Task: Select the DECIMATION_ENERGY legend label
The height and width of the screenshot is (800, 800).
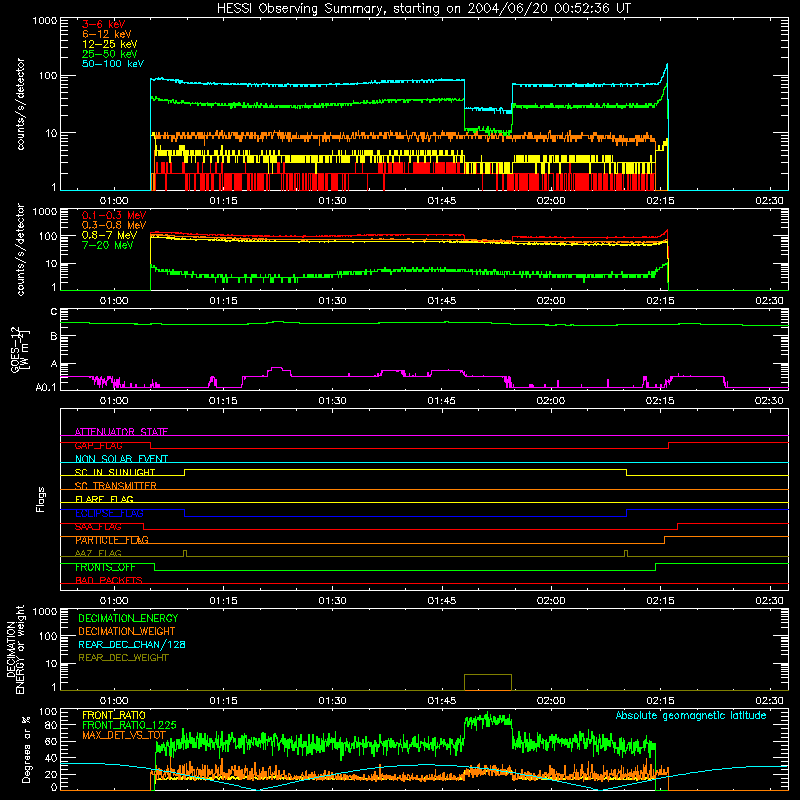Action: [x=128, y=618]
